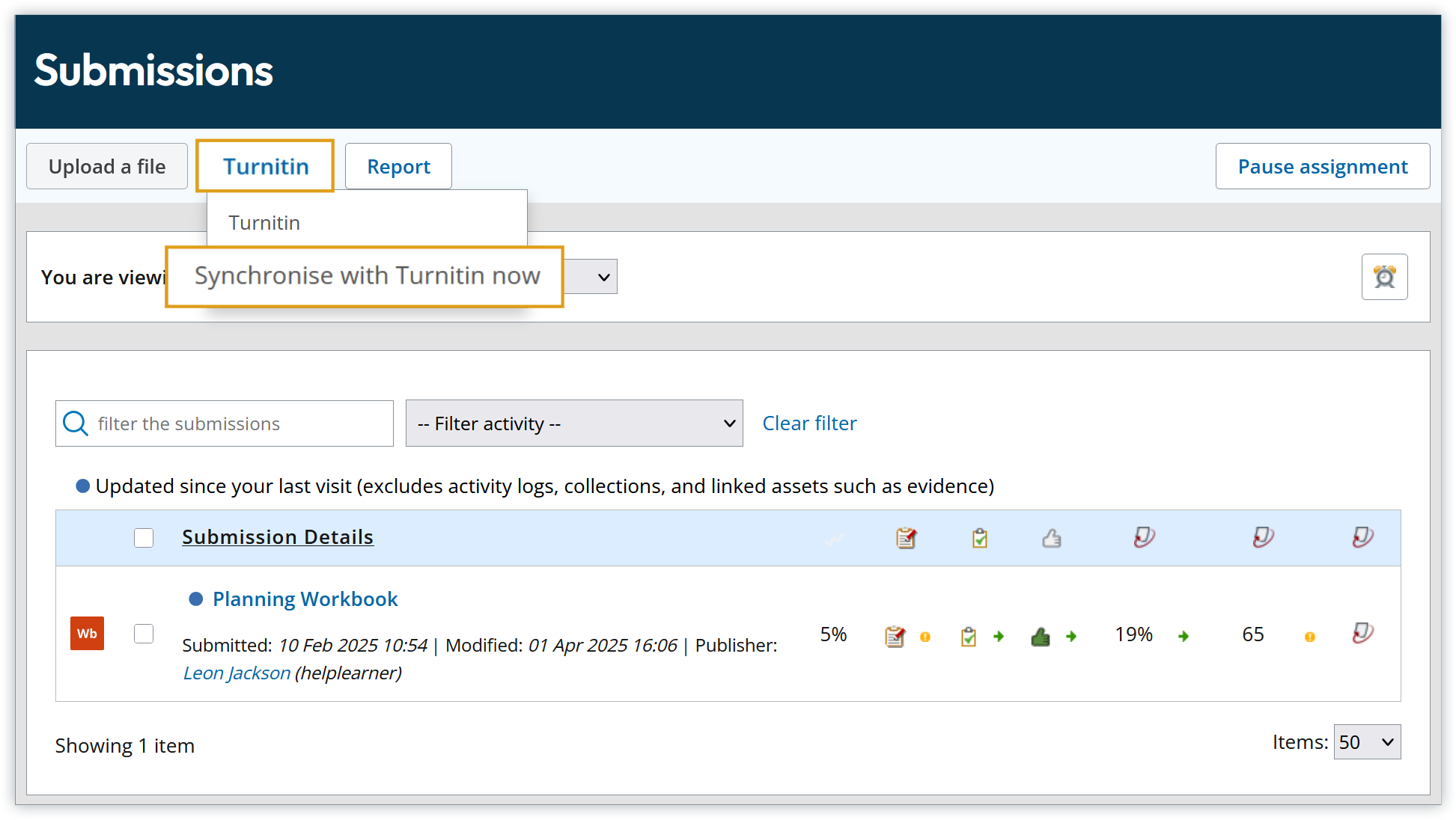Click the green thumbs-up icon for Planning Workbook
Screen dimensions: 1456x820
tap(1041, 636)
